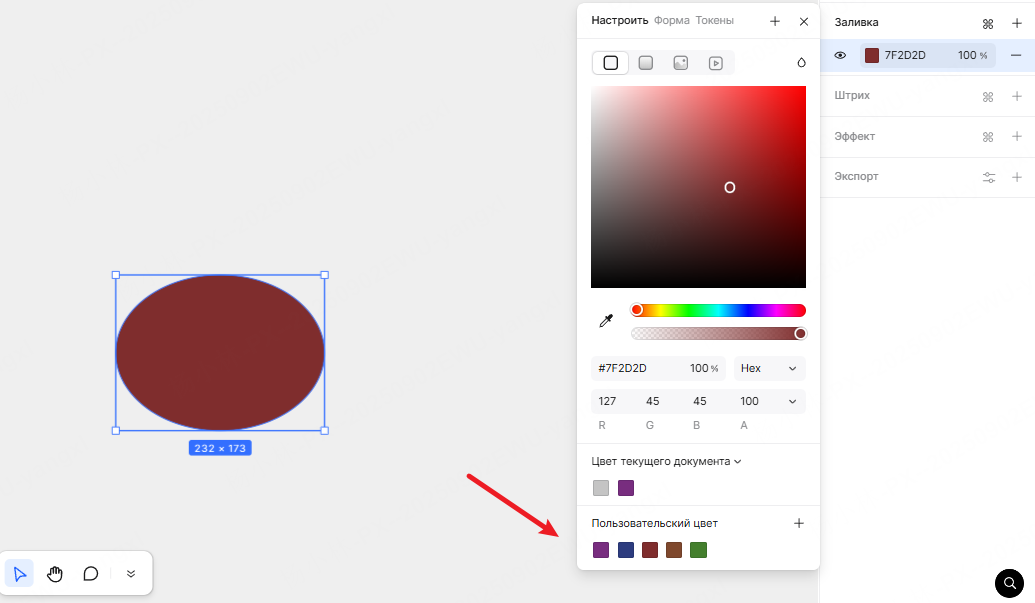This screenshot has height=603, width=1035.
Task: Activate the comment tool
Action: pyautogui.click(x=90, y=573)
